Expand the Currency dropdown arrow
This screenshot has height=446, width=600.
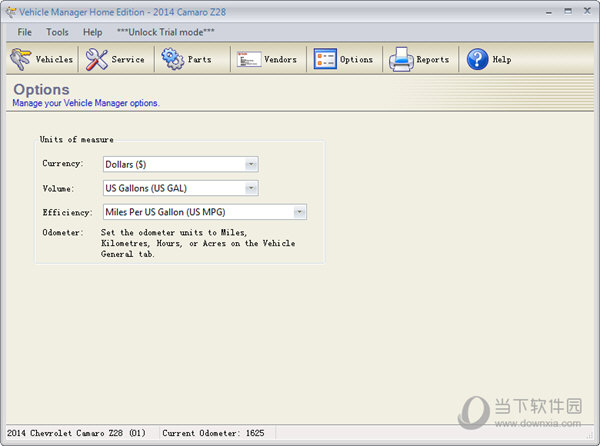click(x=251, y=164)
